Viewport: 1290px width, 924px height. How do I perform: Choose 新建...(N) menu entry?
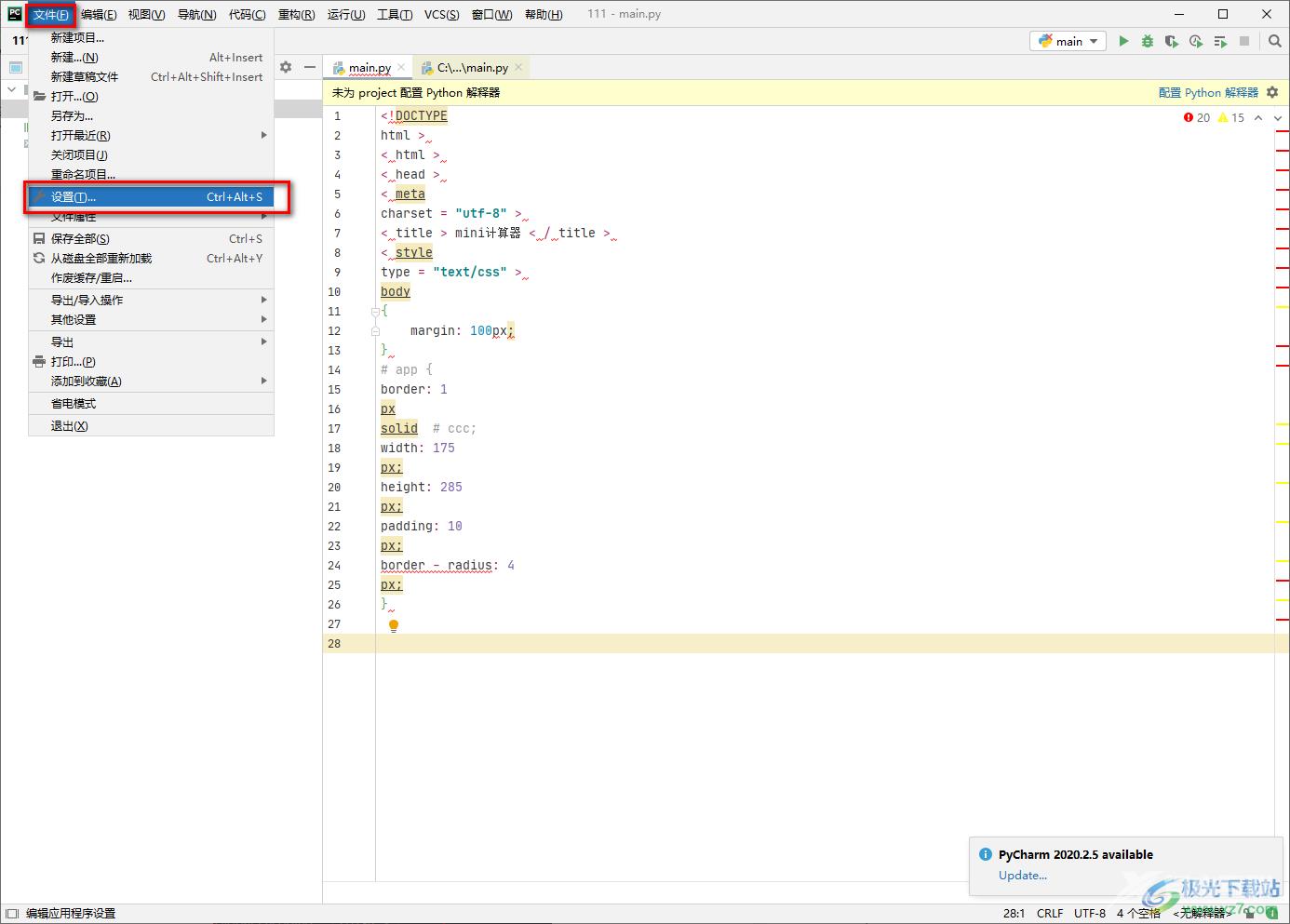152,58
